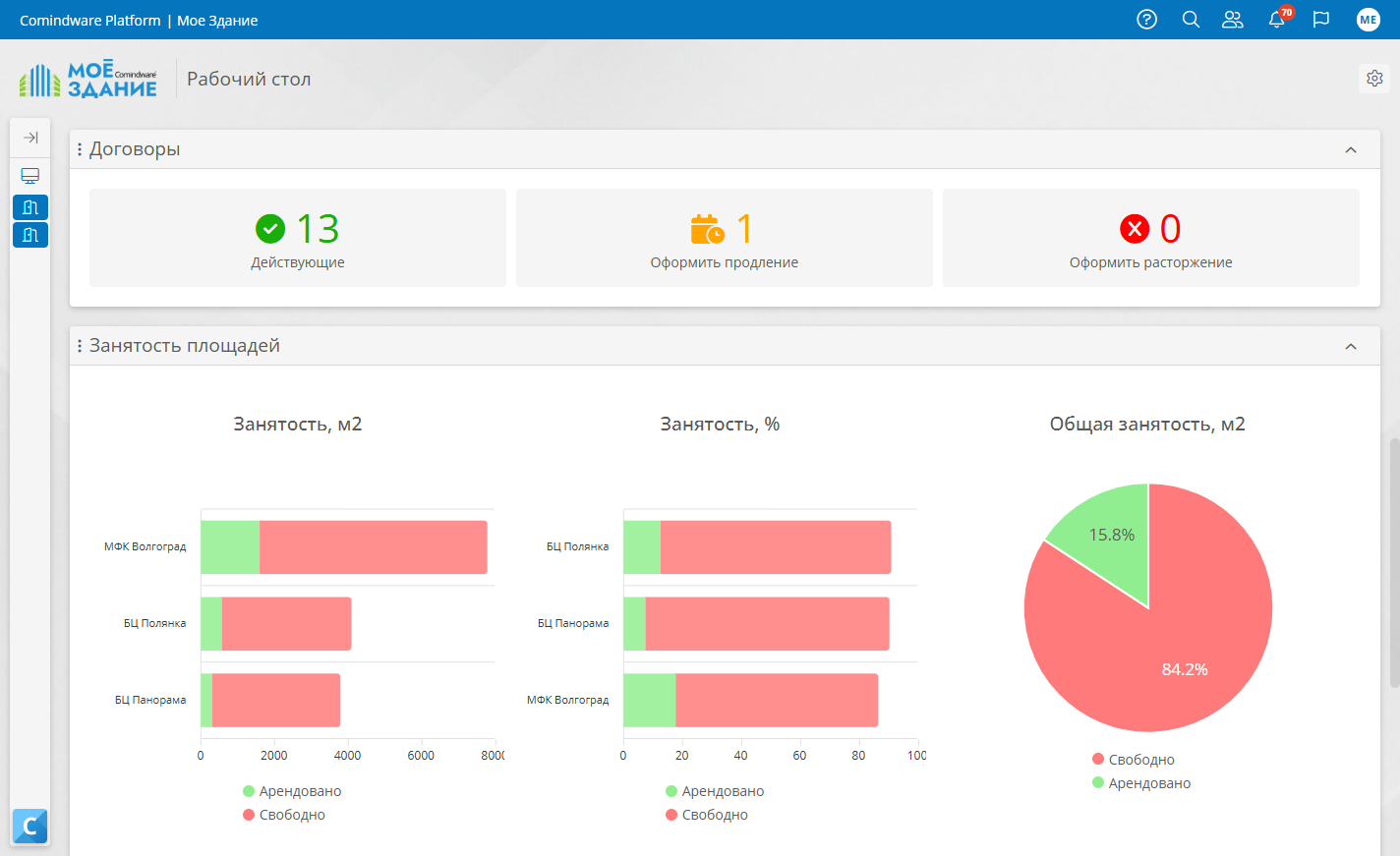Open the blue C logo button
Image resolution: width=1400 pixels, height=856 pixels.
coord(30,827)
